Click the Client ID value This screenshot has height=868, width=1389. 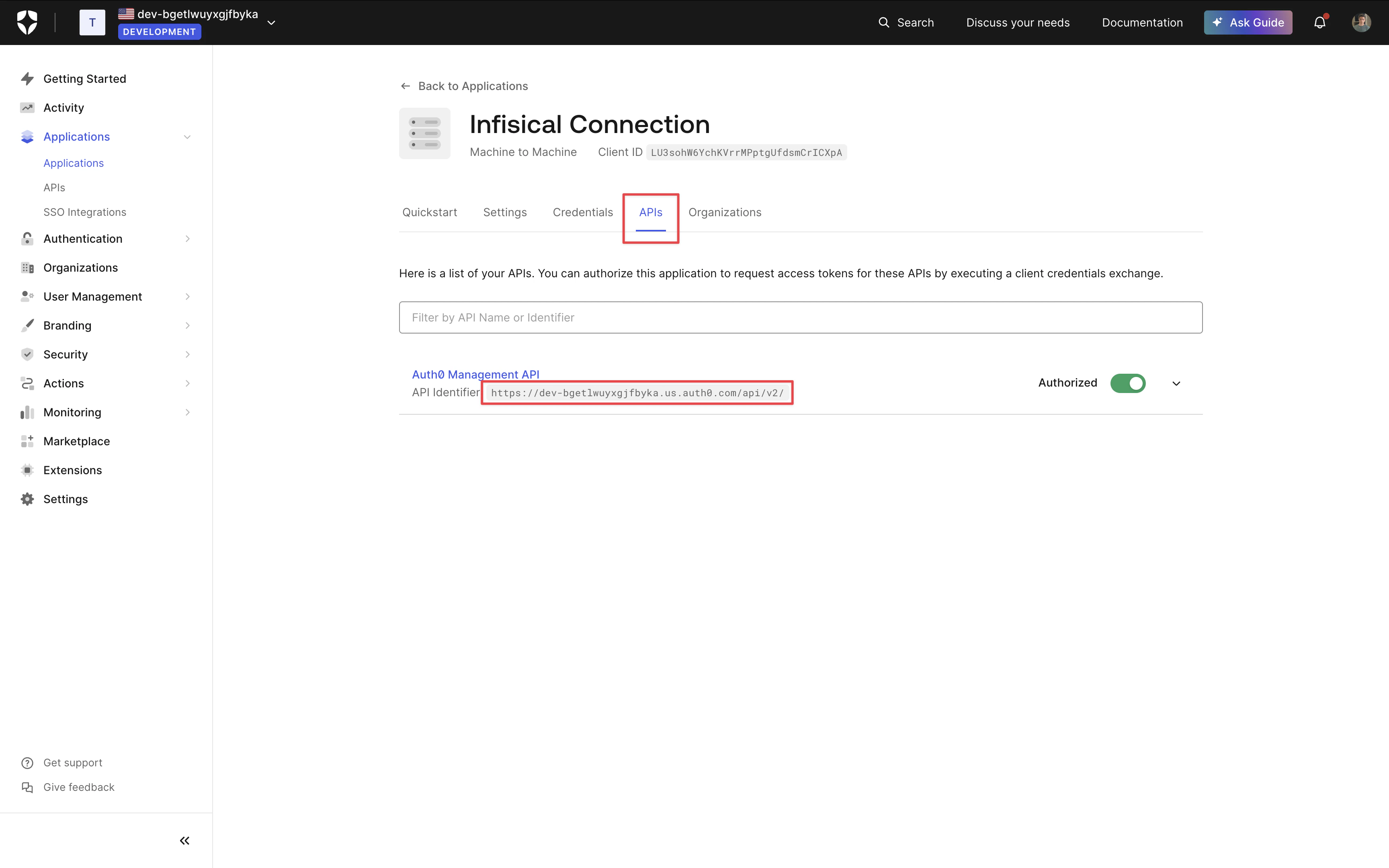(746, 153)
